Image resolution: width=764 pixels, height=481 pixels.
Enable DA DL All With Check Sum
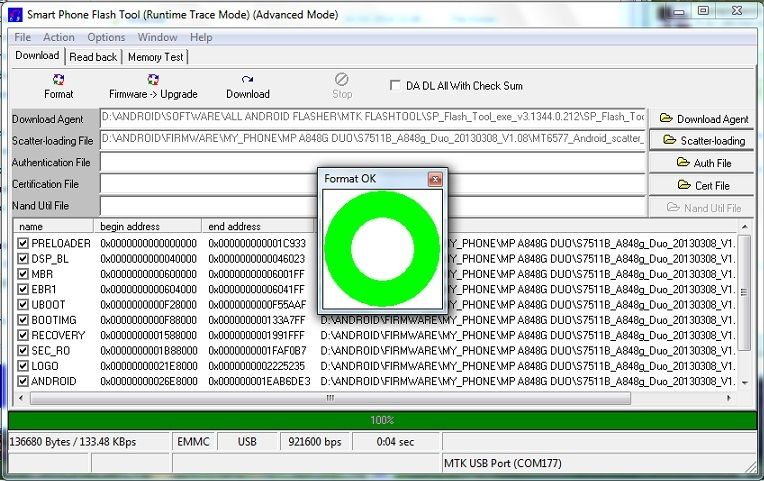coord(395,85)
